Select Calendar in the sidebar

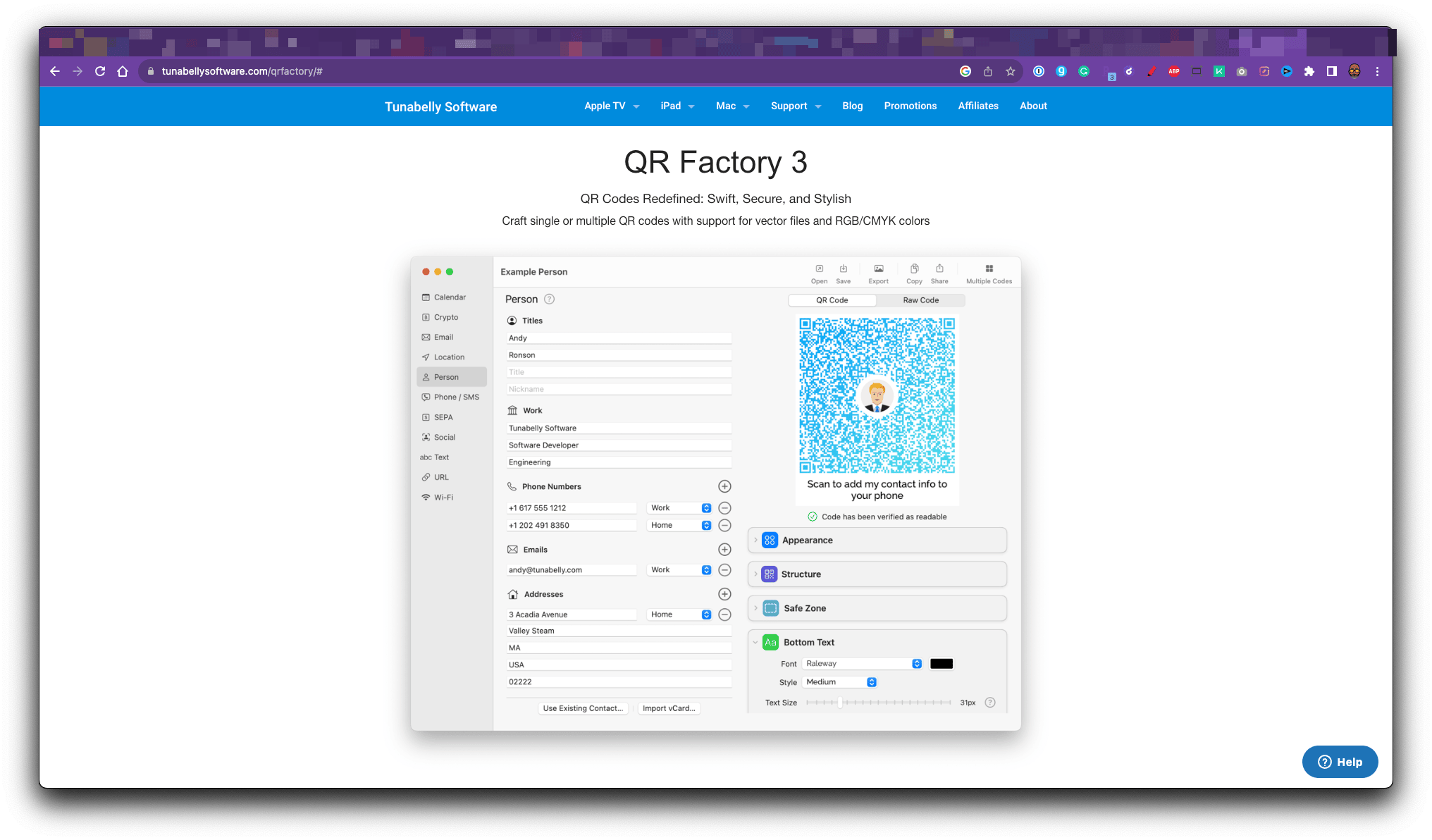click(x=452, y=297)
